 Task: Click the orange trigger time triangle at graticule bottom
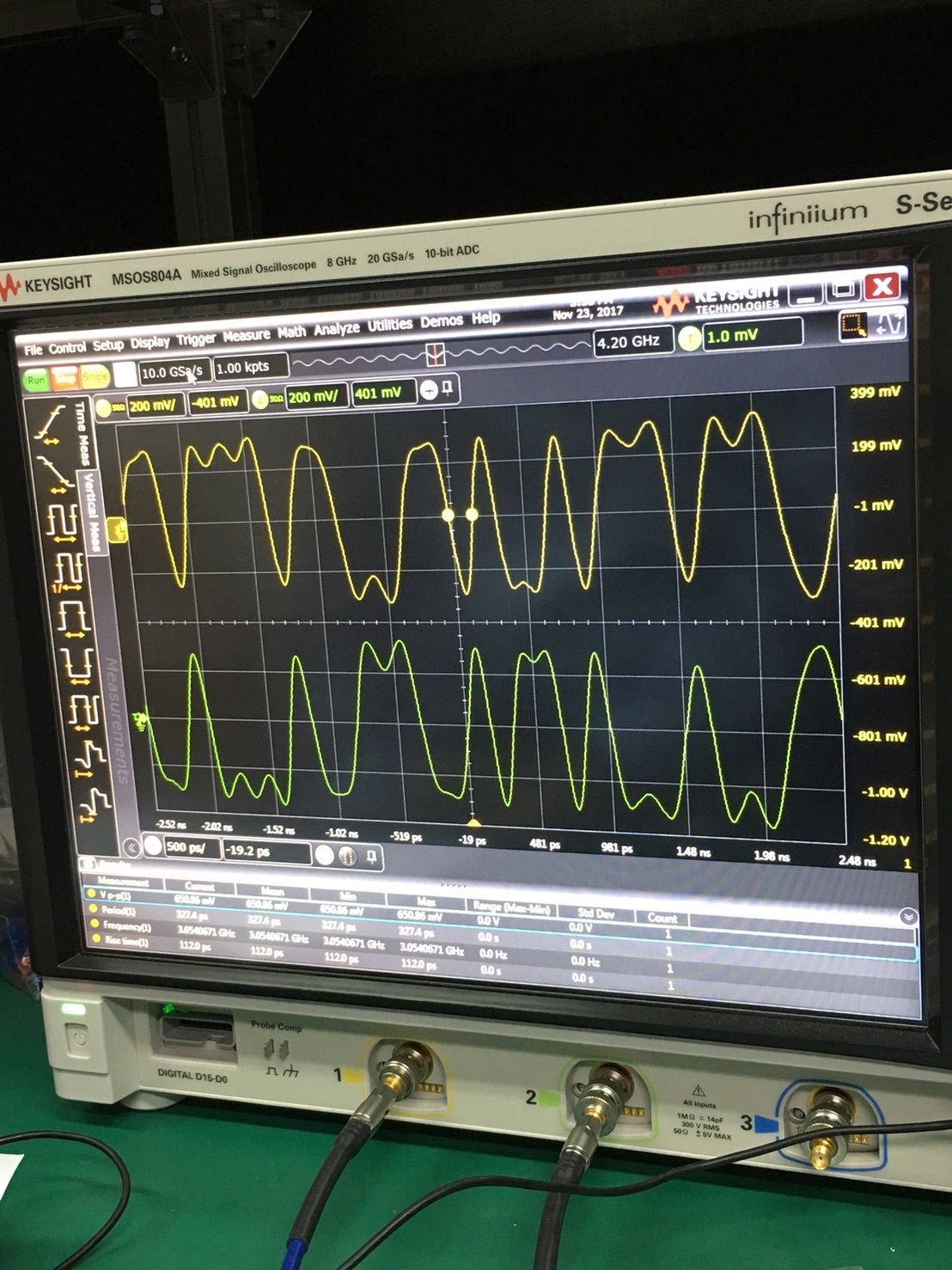click(x=473, y=823)
